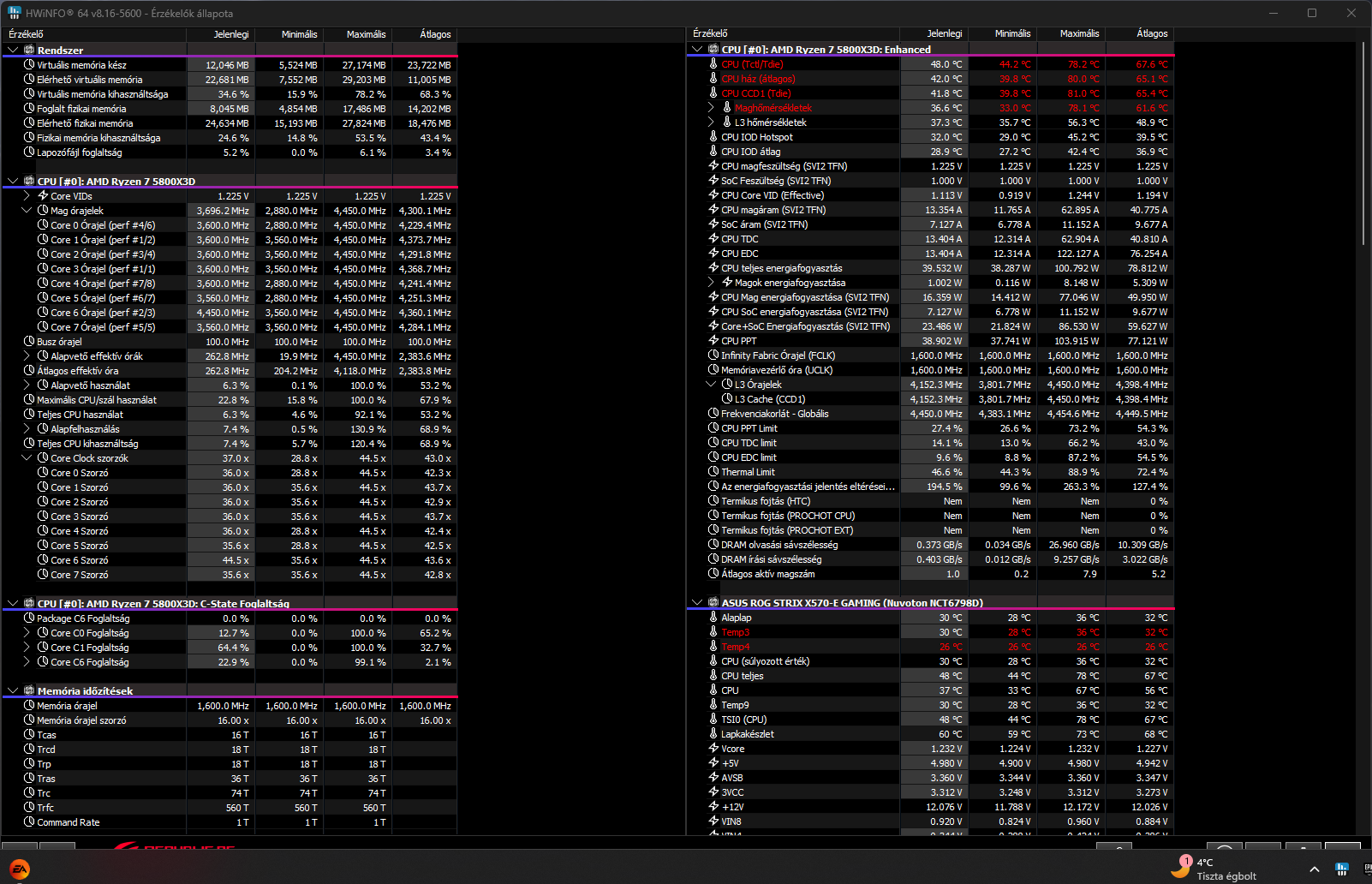Open the weather widget showing 4°C
Image resolution: width=1372 pixels, height=884 pixels.
coord(1214,869)
